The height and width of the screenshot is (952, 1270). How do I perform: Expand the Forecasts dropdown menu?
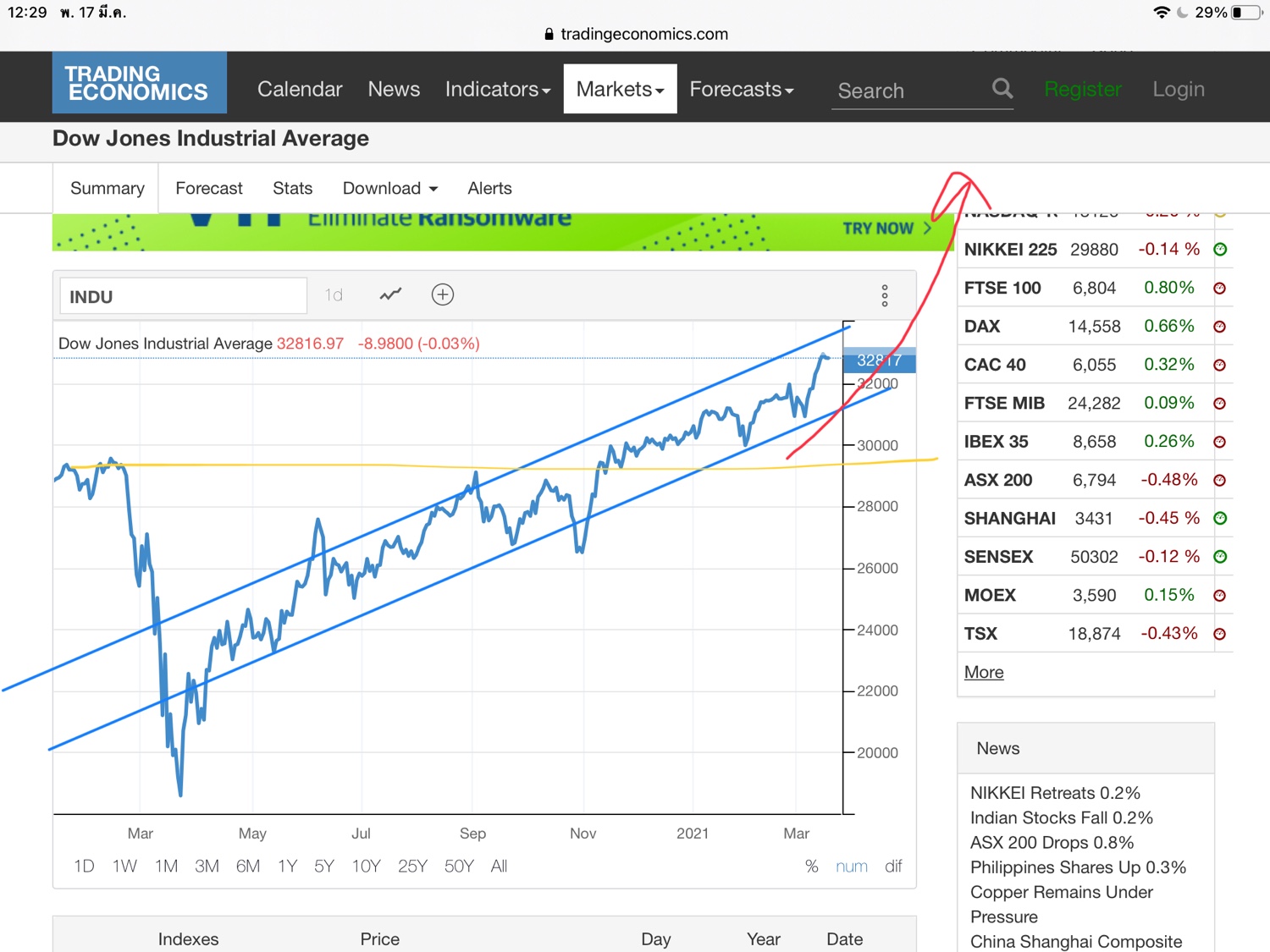pos(742,89)
